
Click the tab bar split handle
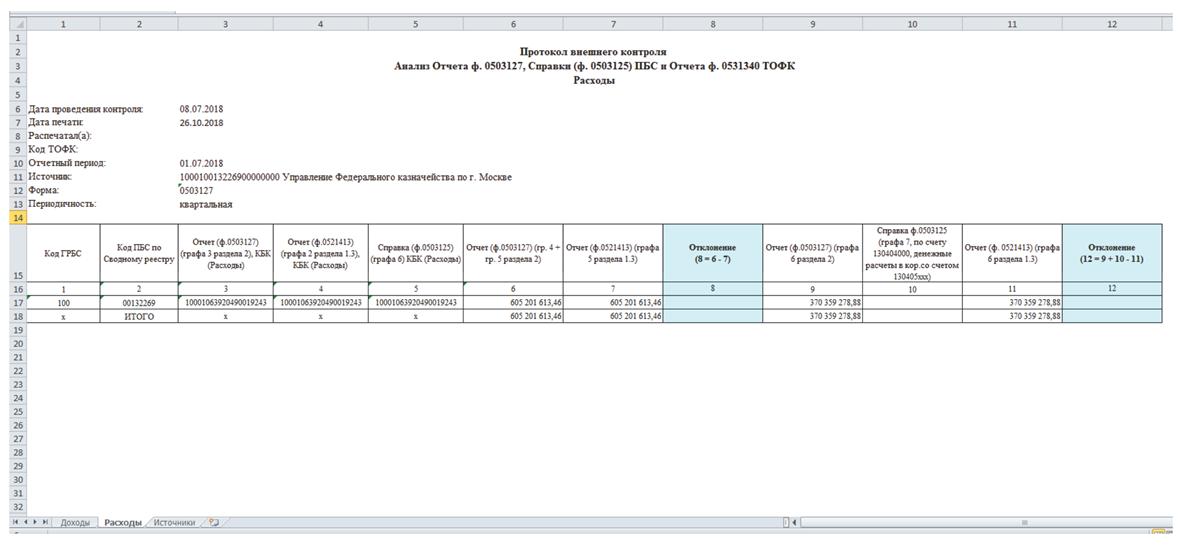(x=787, y=522)
